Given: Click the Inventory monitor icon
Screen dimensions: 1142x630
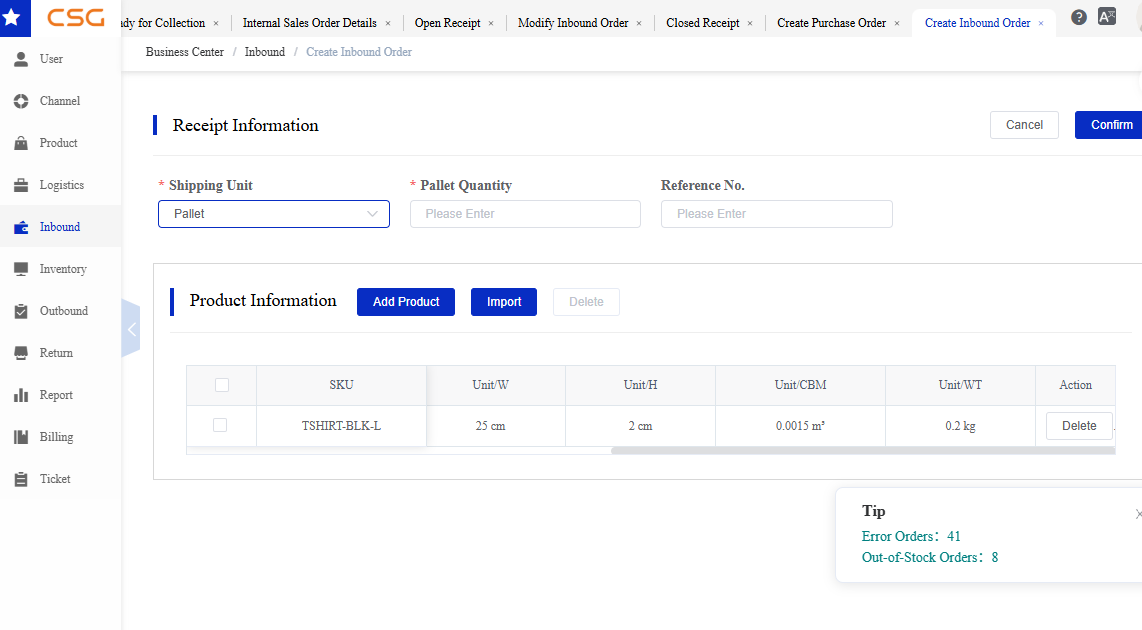Looking at the screenshot, I should point(21,269).
